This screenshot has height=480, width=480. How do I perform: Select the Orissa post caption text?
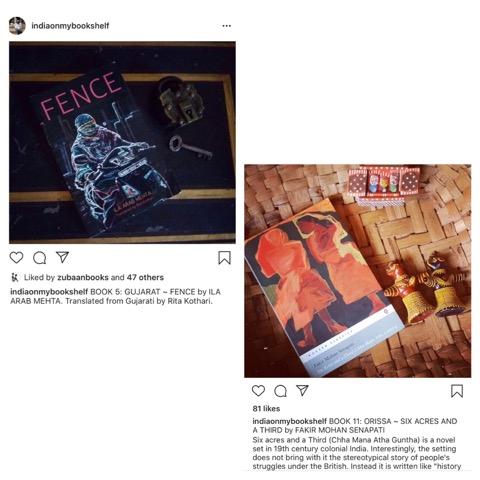pyautogui.click(x=356, y=444)
